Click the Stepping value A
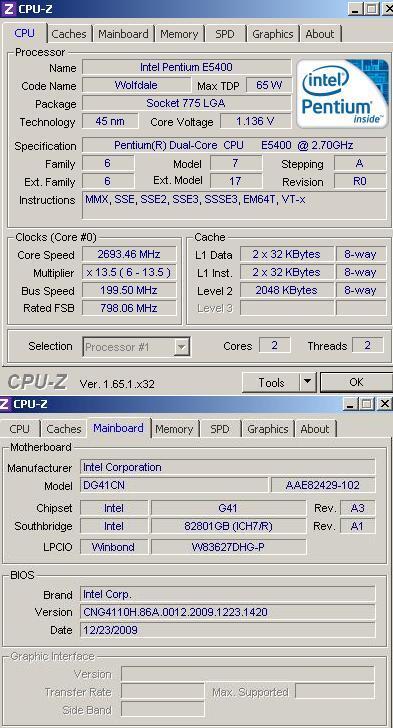This screenshot has height=728, width=393. 360,163
